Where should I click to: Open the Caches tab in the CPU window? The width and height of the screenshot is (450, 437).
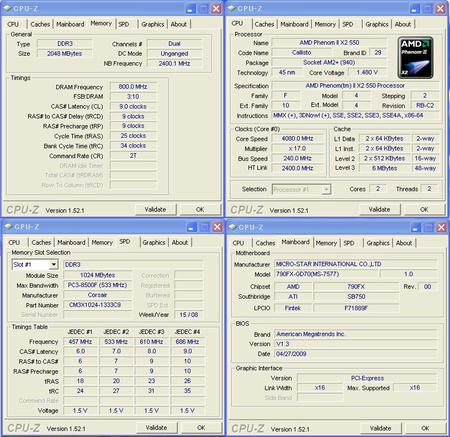click(264, 24)
